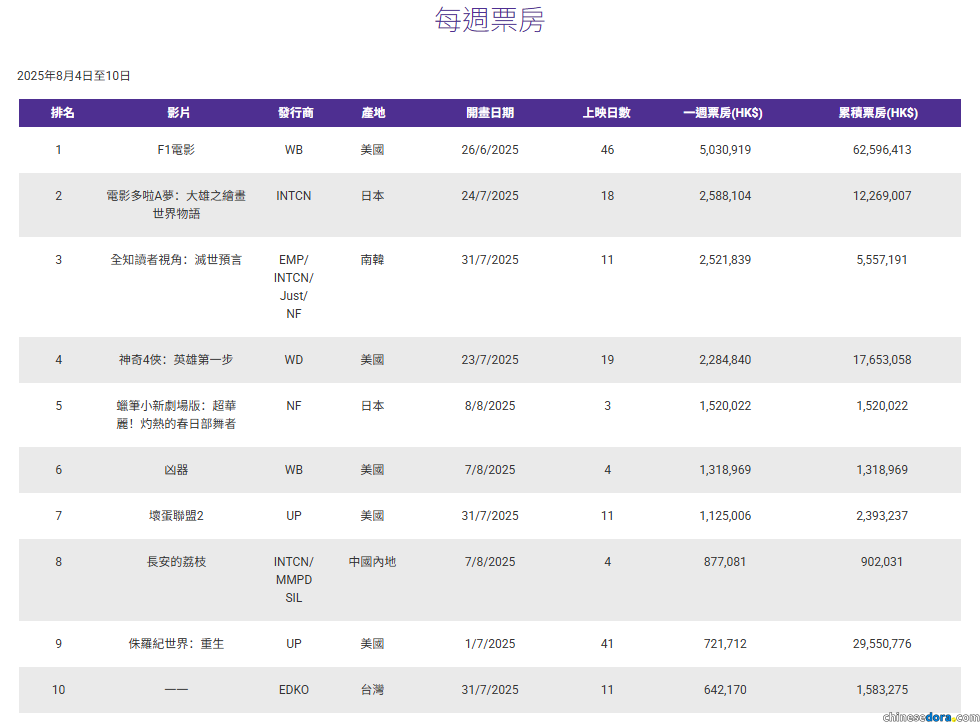Click the date range 2025年8月4日至10日
The width and height of the screenshot is (980, 724).
point(74,76)
